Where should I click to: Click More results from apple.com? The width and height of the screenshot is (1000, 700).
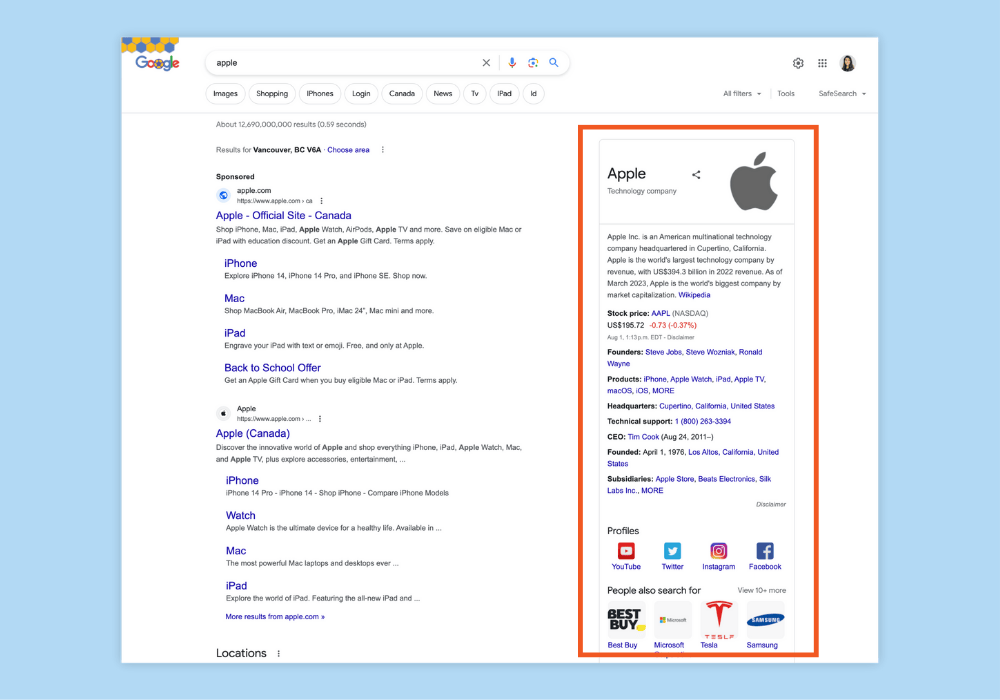pos(275,617)
